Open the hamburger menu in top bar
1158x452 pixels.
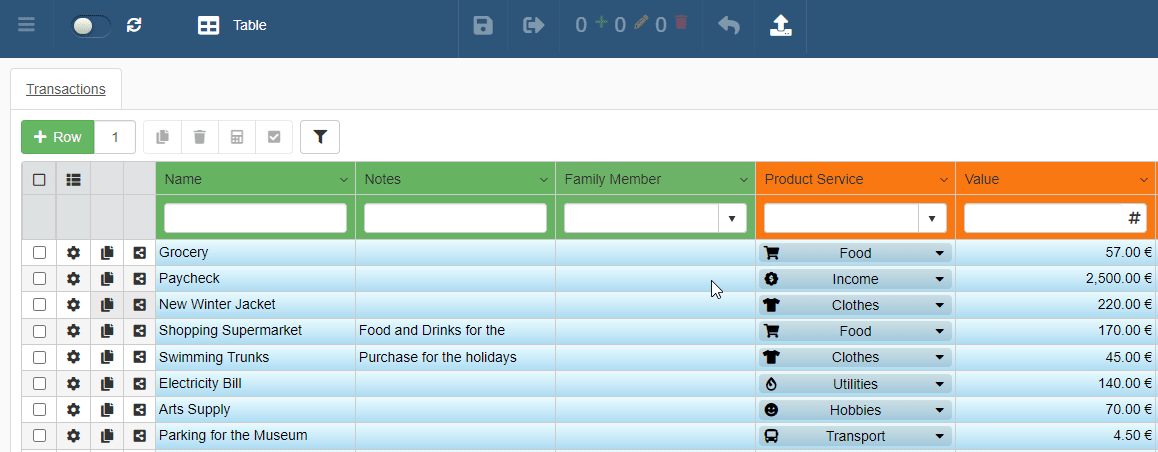pyautogui.click(x=26, y=25)
